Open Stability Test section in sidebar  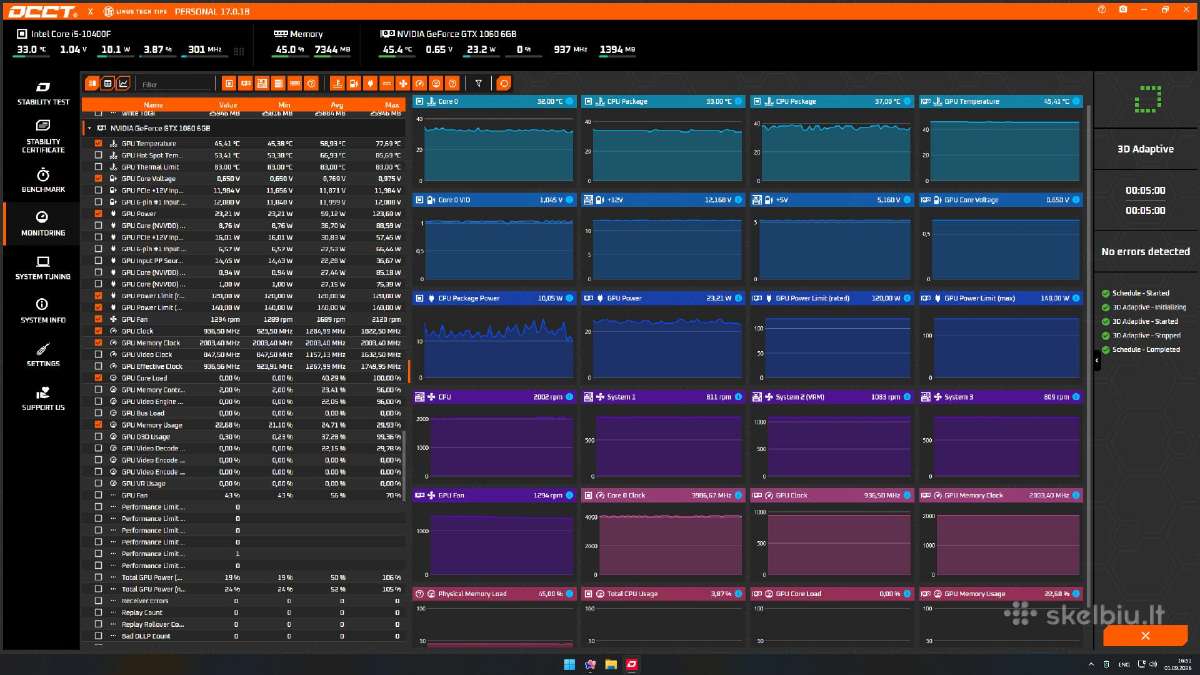(42, 94)
